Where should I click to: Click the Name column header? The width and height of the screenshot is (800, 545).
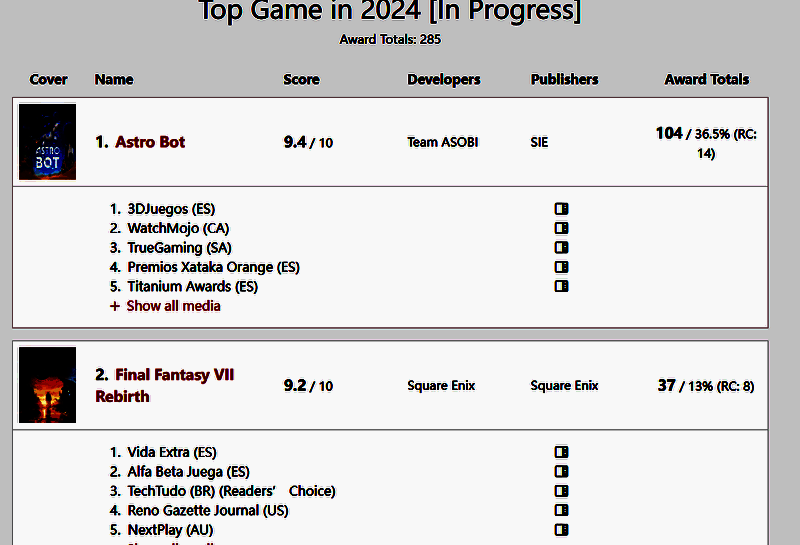(114, 79)
